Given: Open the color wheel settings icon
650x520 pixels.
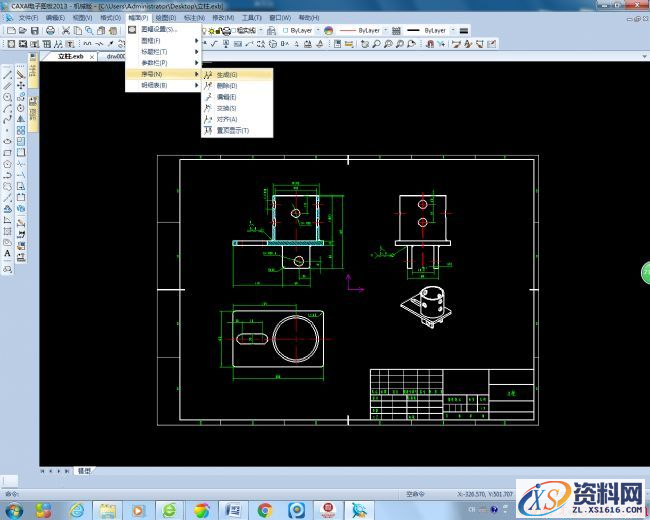Looking at the screenshot, I should coord(329,31).
